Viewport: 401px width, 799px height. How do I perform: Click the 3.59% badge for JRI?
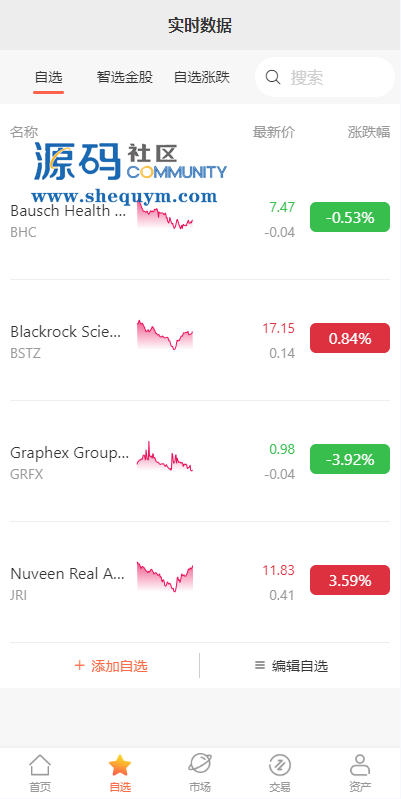[x=350, y=580]
